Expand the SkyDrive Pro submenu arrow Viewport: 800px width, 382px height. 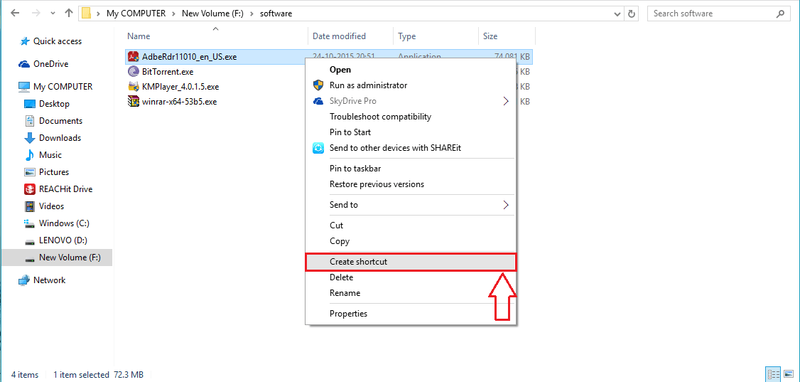(x=506, y=101)
